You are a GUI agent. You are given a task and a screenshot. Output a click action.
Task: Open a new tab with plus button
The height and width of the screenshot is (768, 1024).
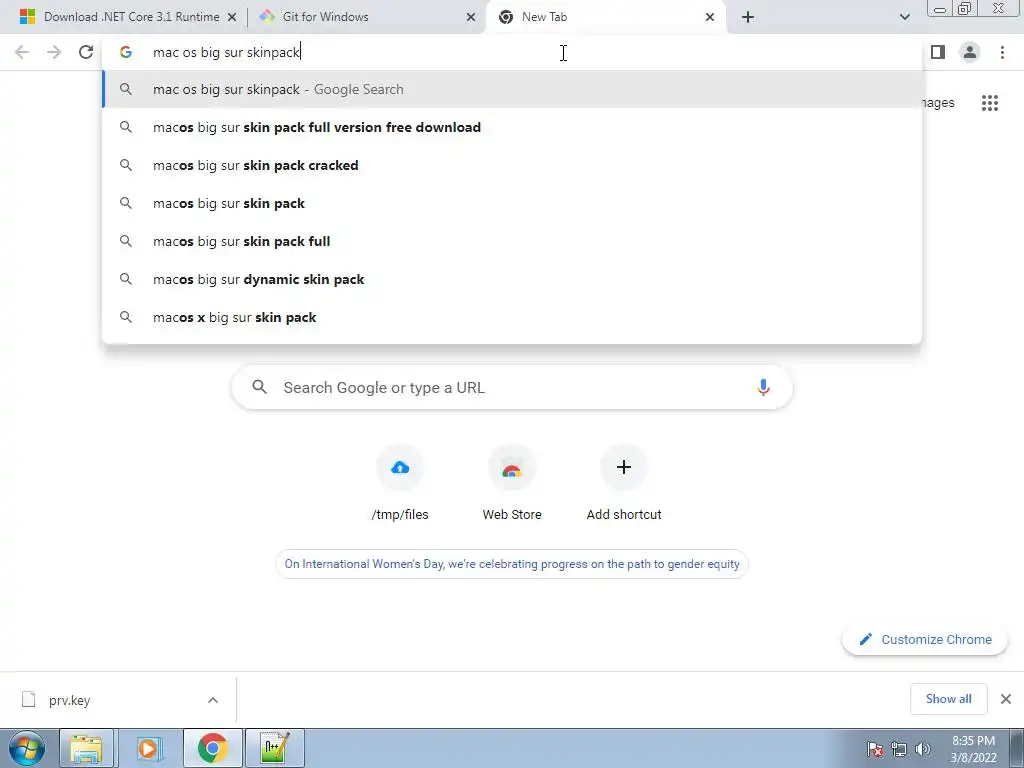tap(748, 17)
